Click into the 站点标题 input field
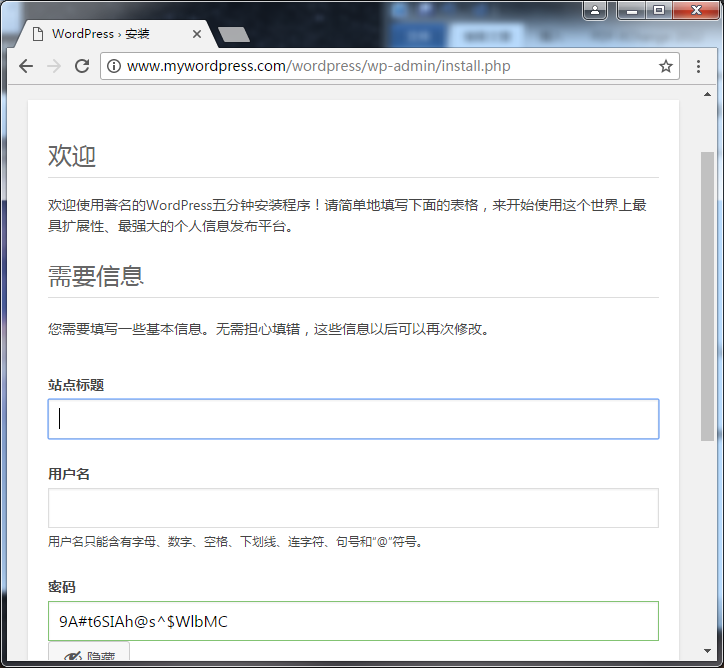Image resolution: width=724 pixels, height=668 pixels. (x=353, y=419)
